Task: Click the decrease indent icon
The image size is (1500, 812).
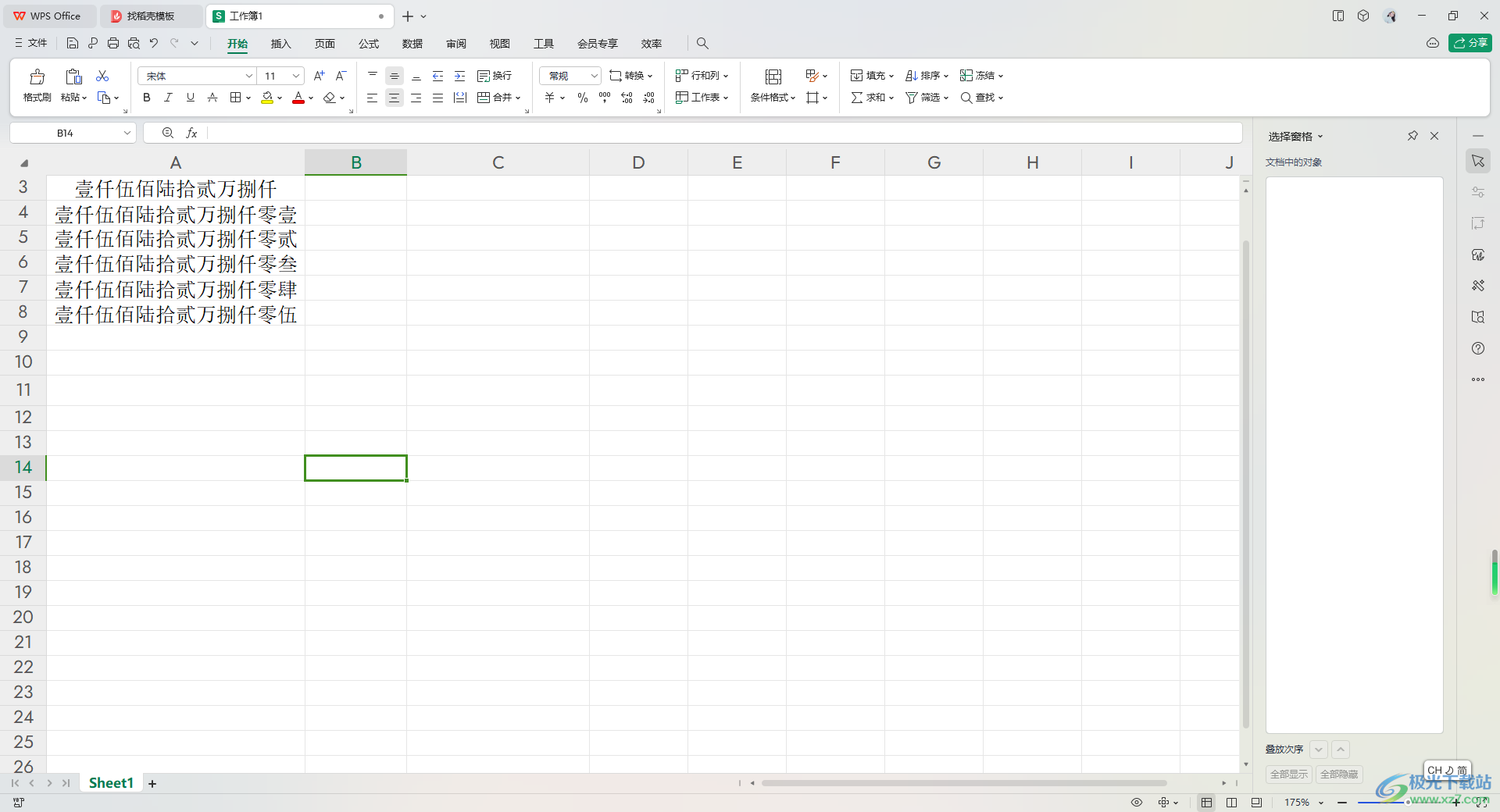Action: coord(438,76)
